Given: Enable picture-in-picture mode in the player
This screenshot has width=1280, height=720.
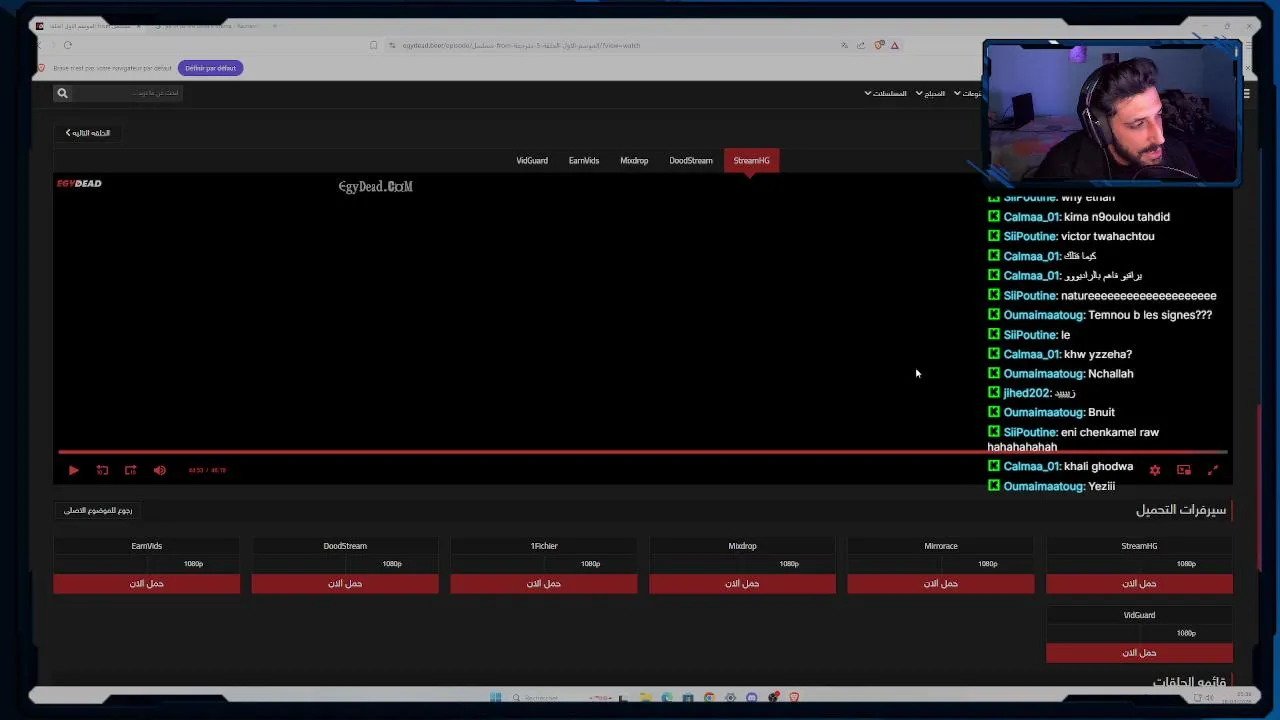Looking at the screenshot, I should click(1184, 470).
